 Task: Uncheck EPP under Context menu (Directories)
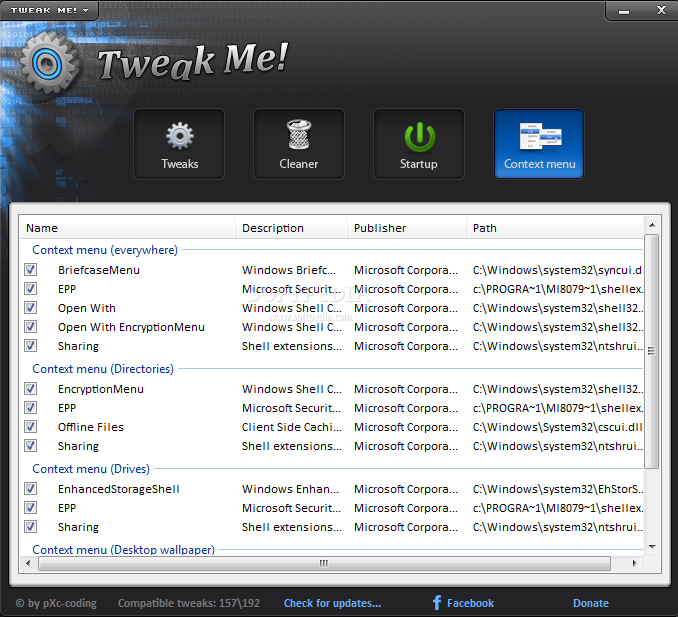point(30,408)
